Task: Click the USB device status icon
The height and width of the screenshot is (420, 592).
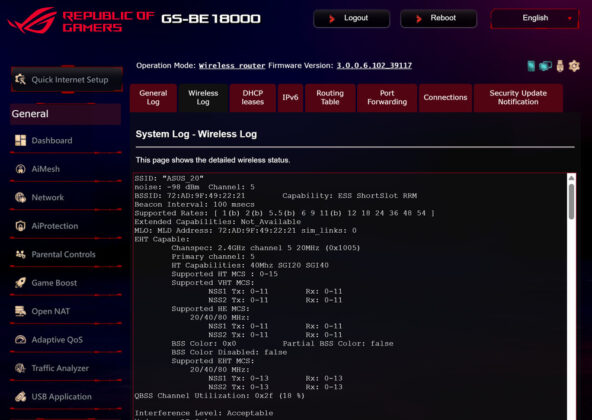Action: tap(560, 66)
